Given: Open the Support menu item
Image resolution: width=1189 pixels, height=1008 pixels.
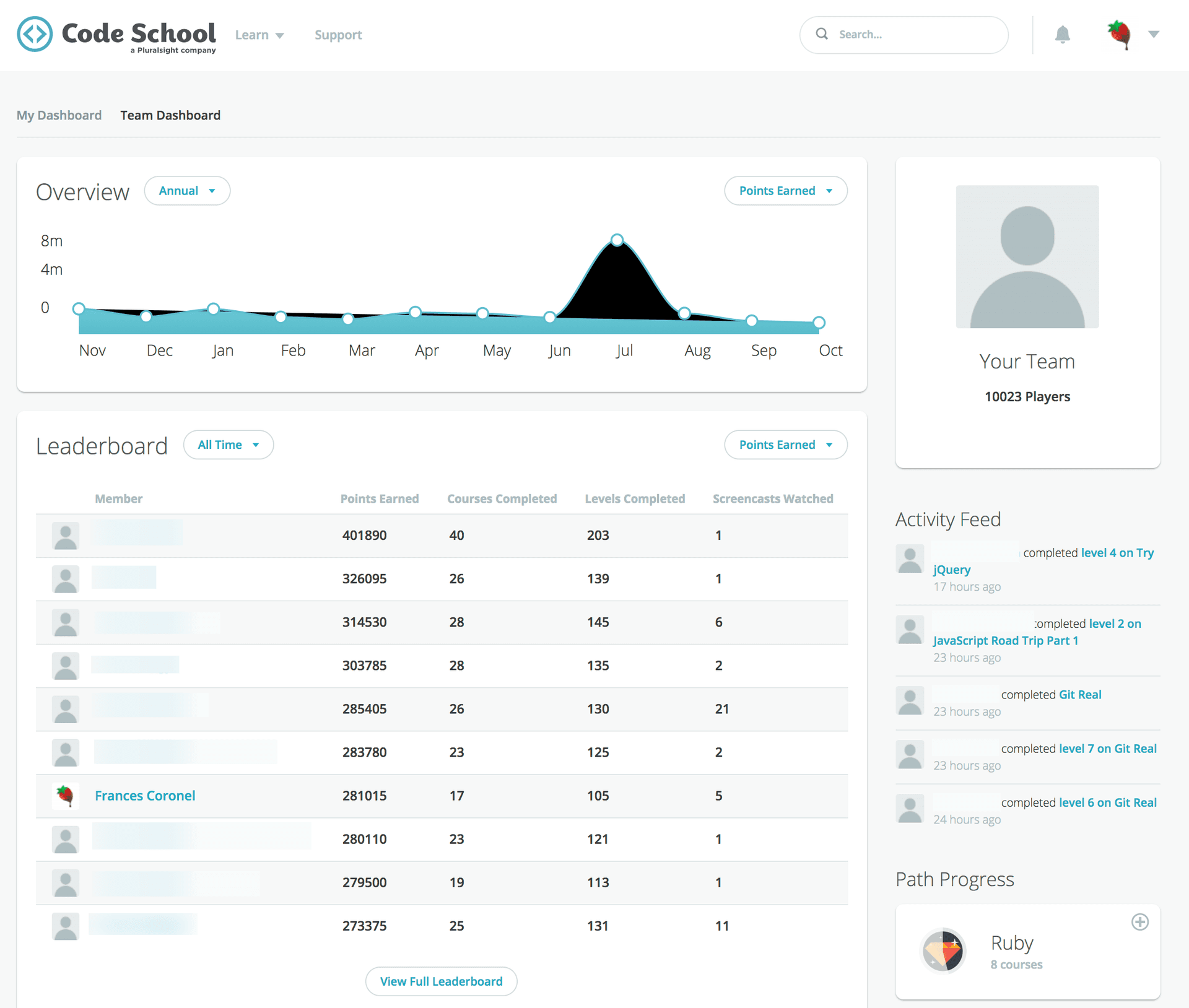Looking at the screenshot, I should coord(338,35).
